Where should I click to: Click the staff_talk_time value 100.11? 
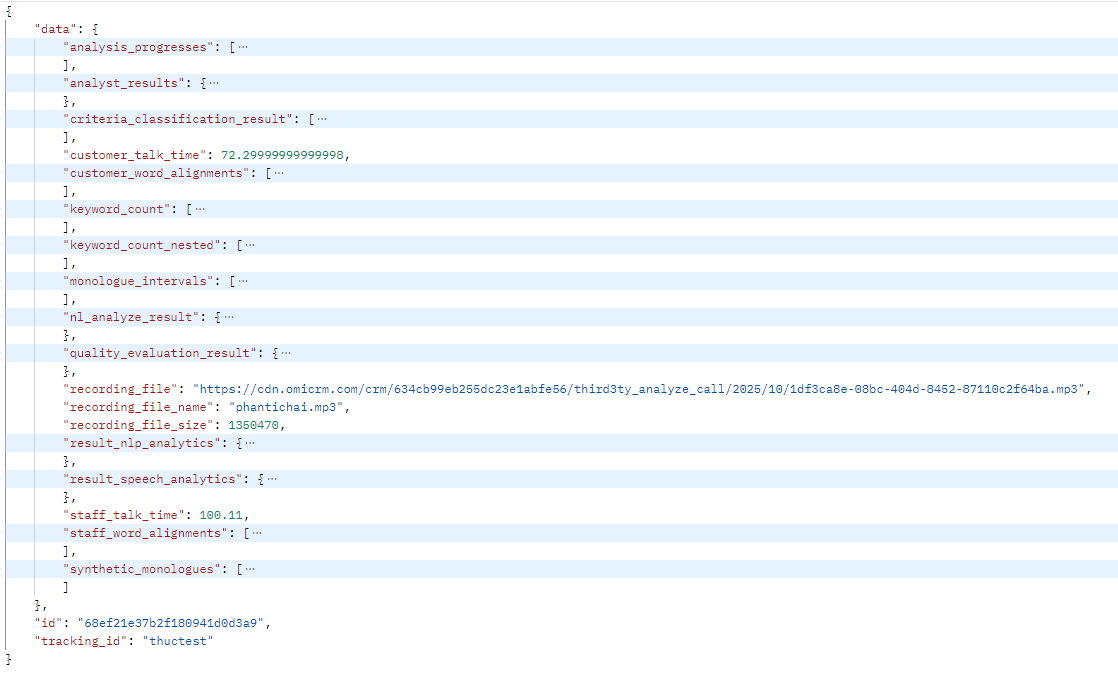[x=221, y=515]
